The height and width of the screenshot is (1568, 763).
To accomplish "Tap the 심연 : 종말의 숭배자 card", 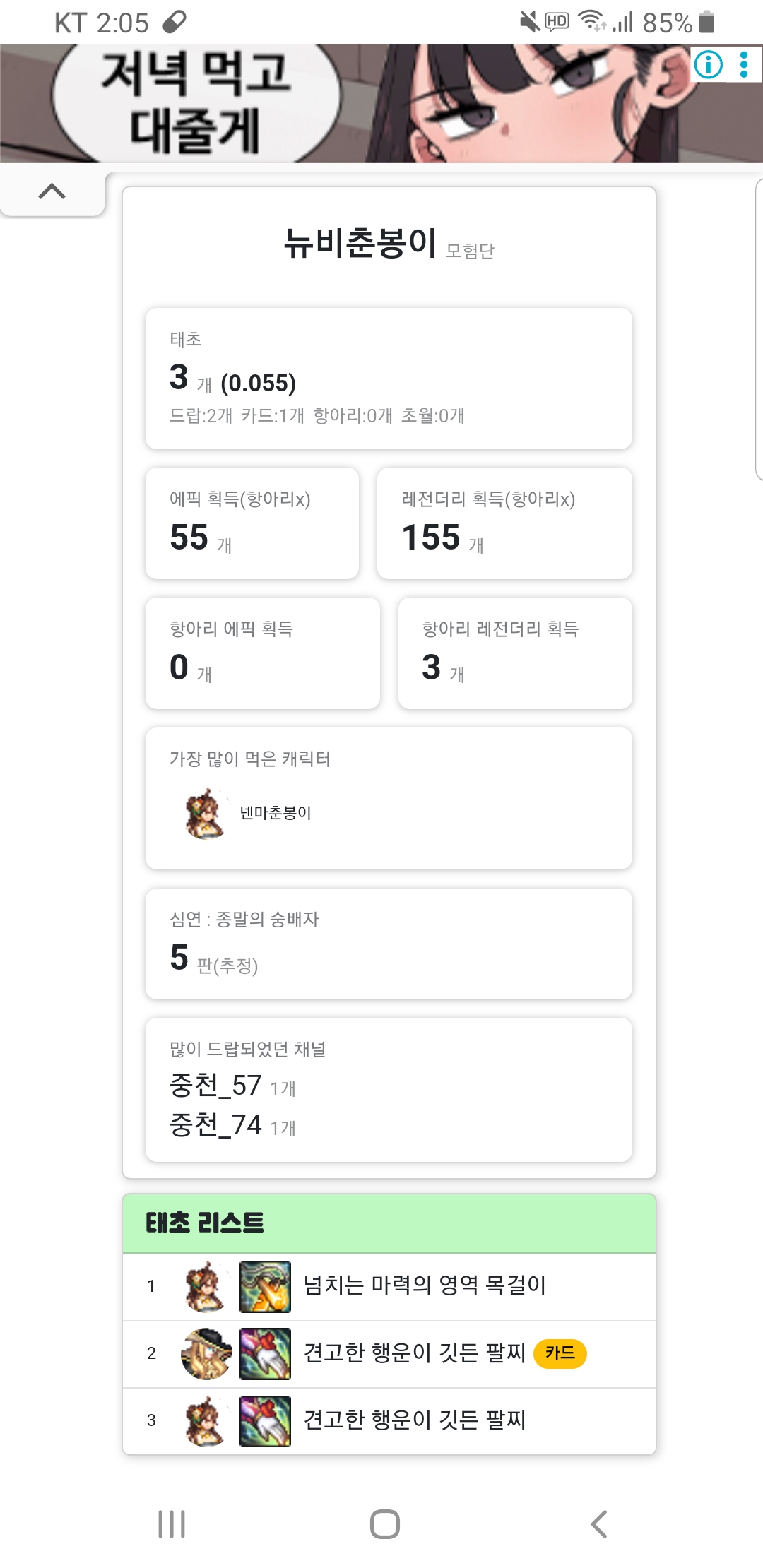I will tap(389, 944).
